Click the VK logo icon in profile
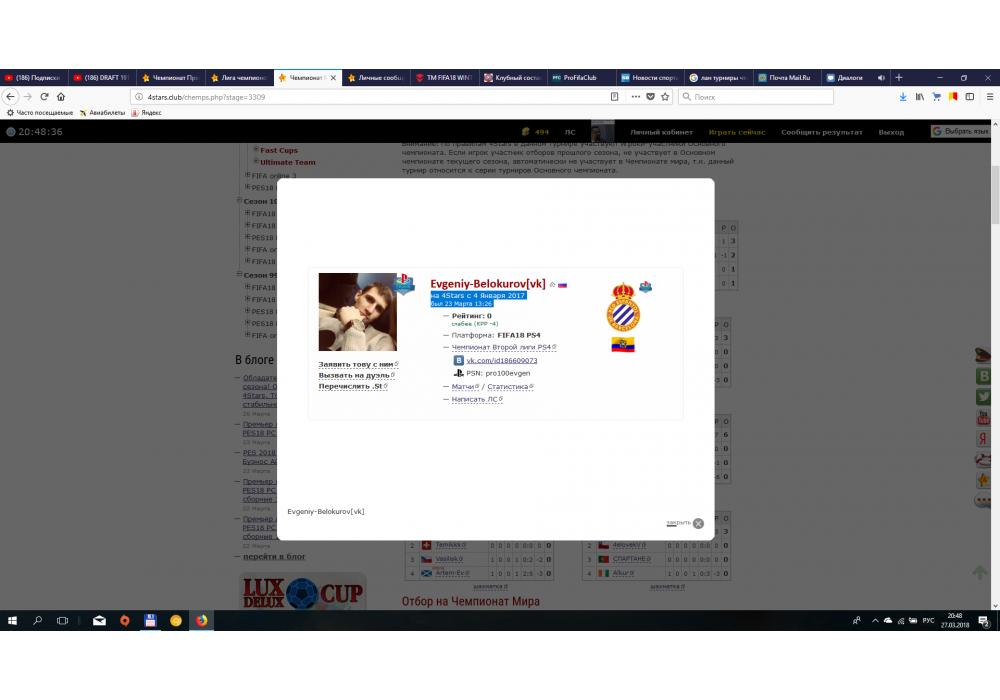 coord(458,360)
